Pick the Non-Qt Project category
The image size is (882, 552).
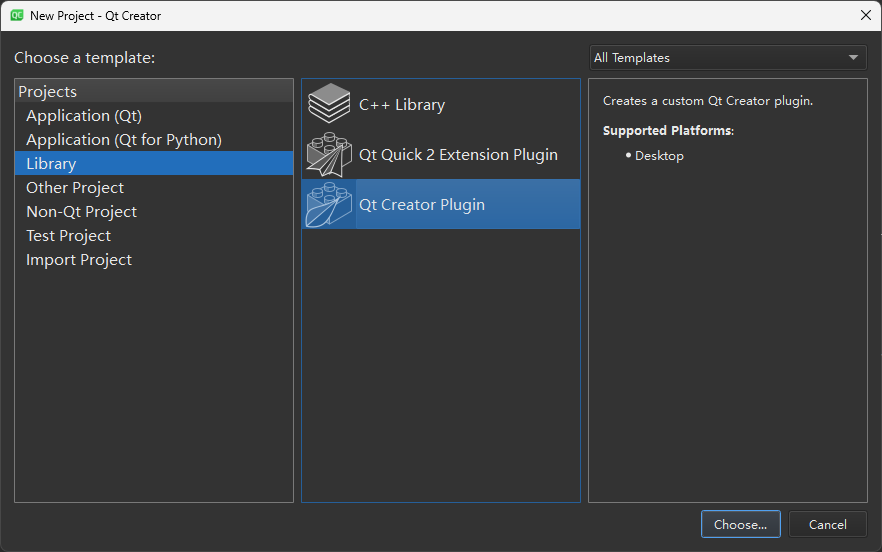click(154, 212)
